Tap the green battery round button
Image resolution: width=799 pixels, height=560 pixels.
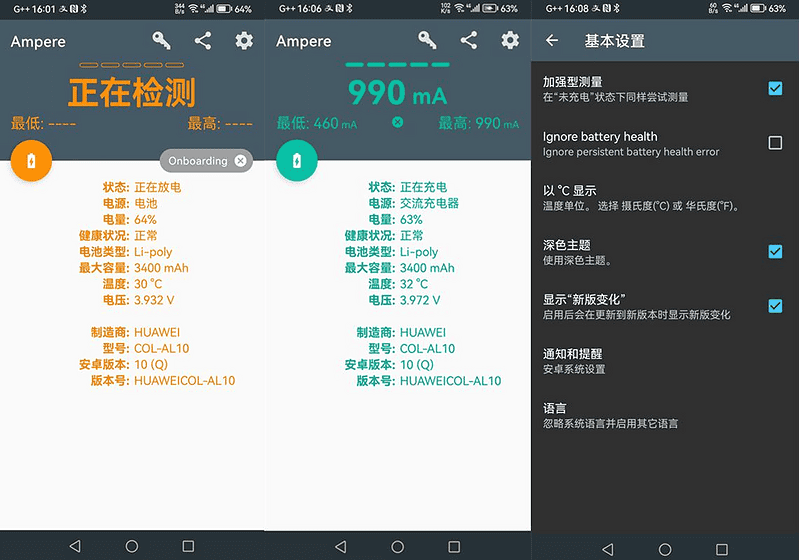(297, 161)
